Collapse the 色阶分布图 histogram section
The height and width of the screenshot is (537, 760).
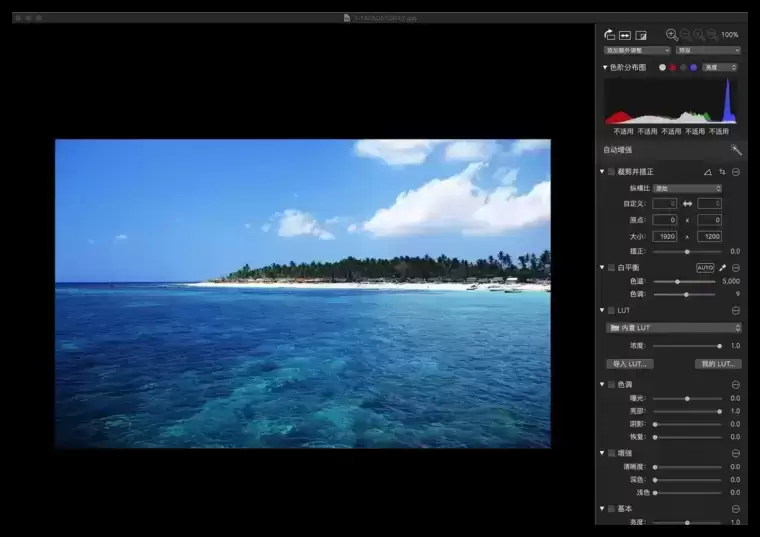click(605, 67)
